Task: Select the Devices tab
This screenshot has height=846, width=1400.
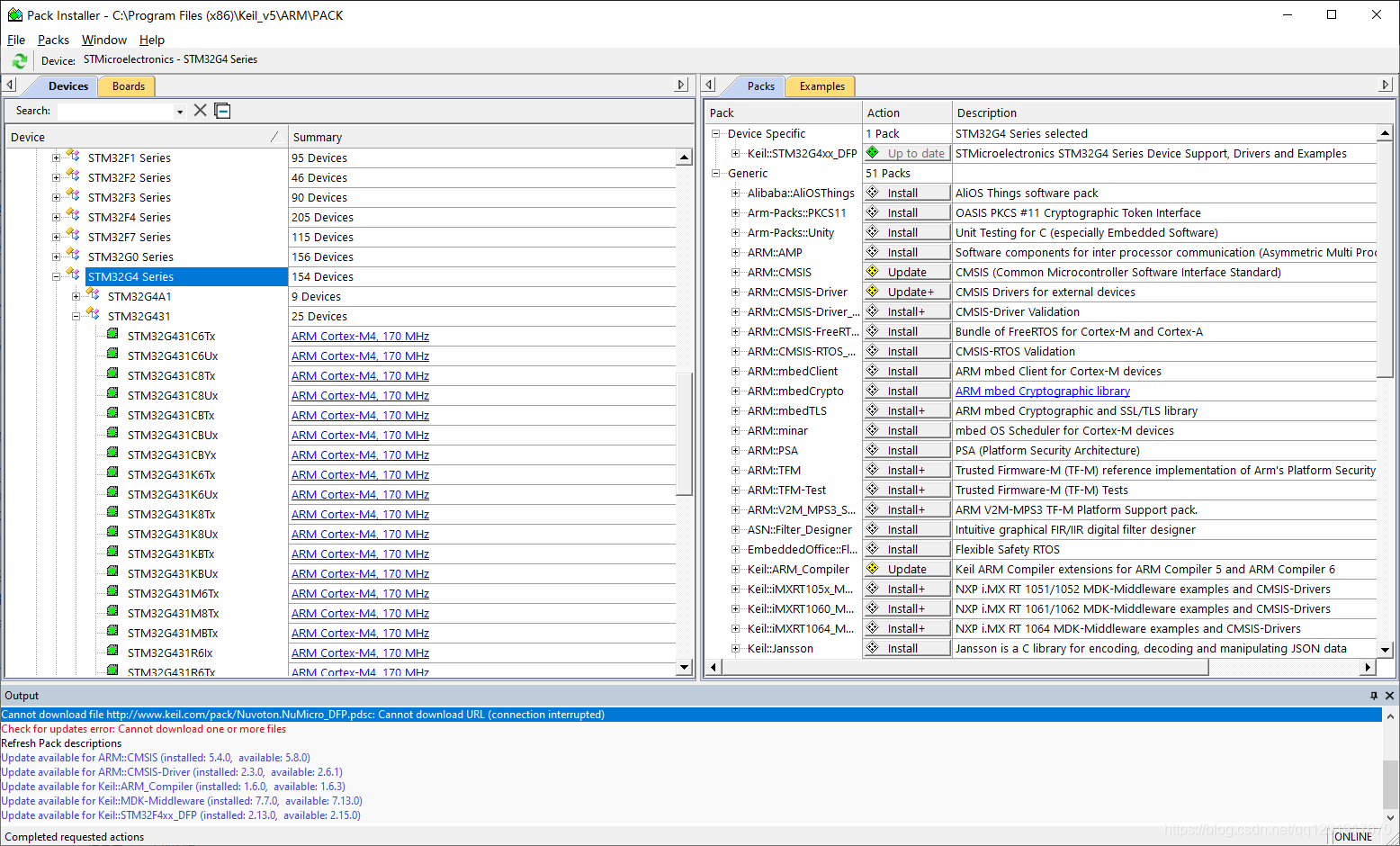Action: tap(68, 86)
